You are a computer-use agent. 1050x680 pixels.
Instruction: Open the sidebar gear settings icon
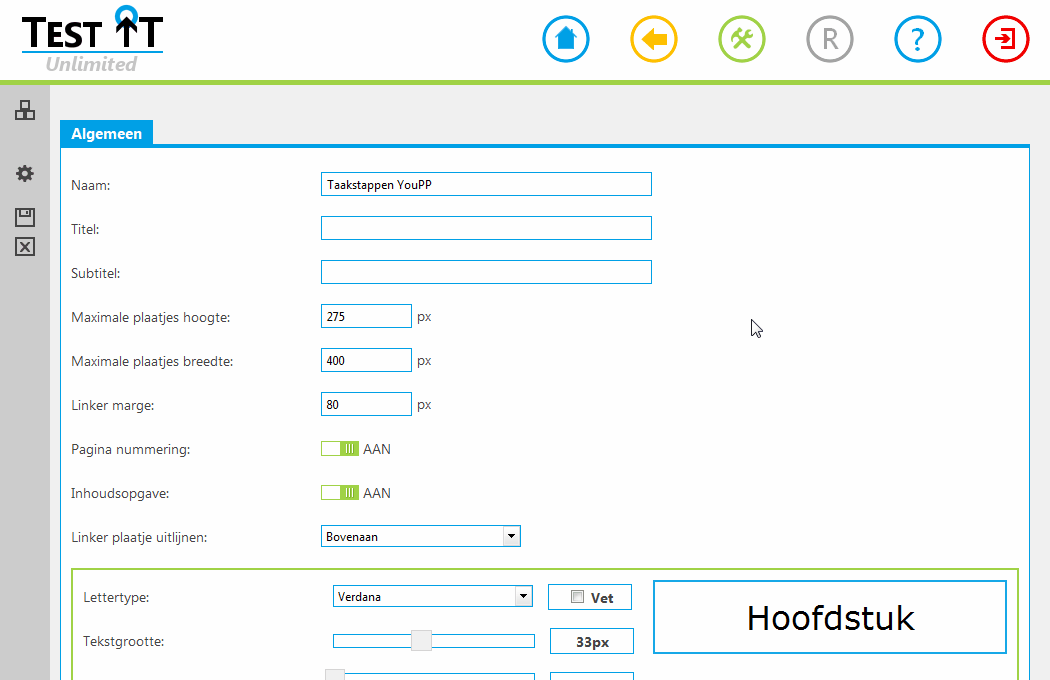point(25,174)
